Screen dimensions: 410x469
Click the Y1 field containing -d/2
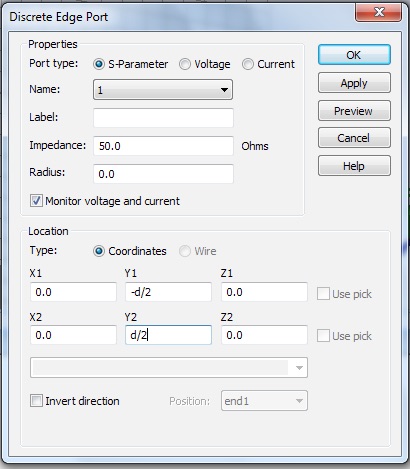tap(168, 292)
